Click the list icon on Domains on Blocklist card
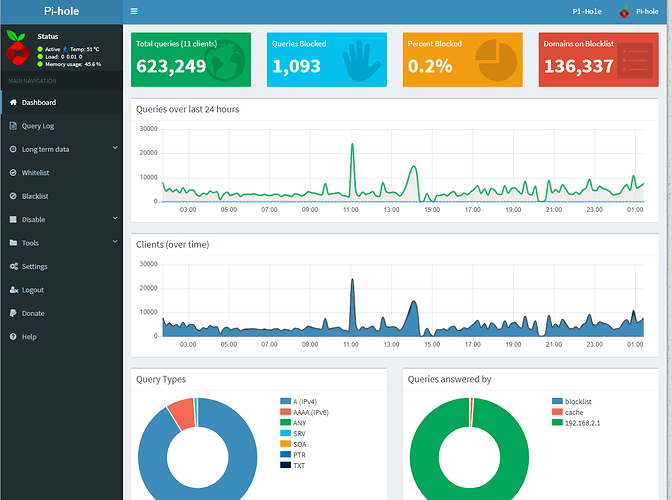The height and width of the screenshot is (500, 672). [635, 60]
